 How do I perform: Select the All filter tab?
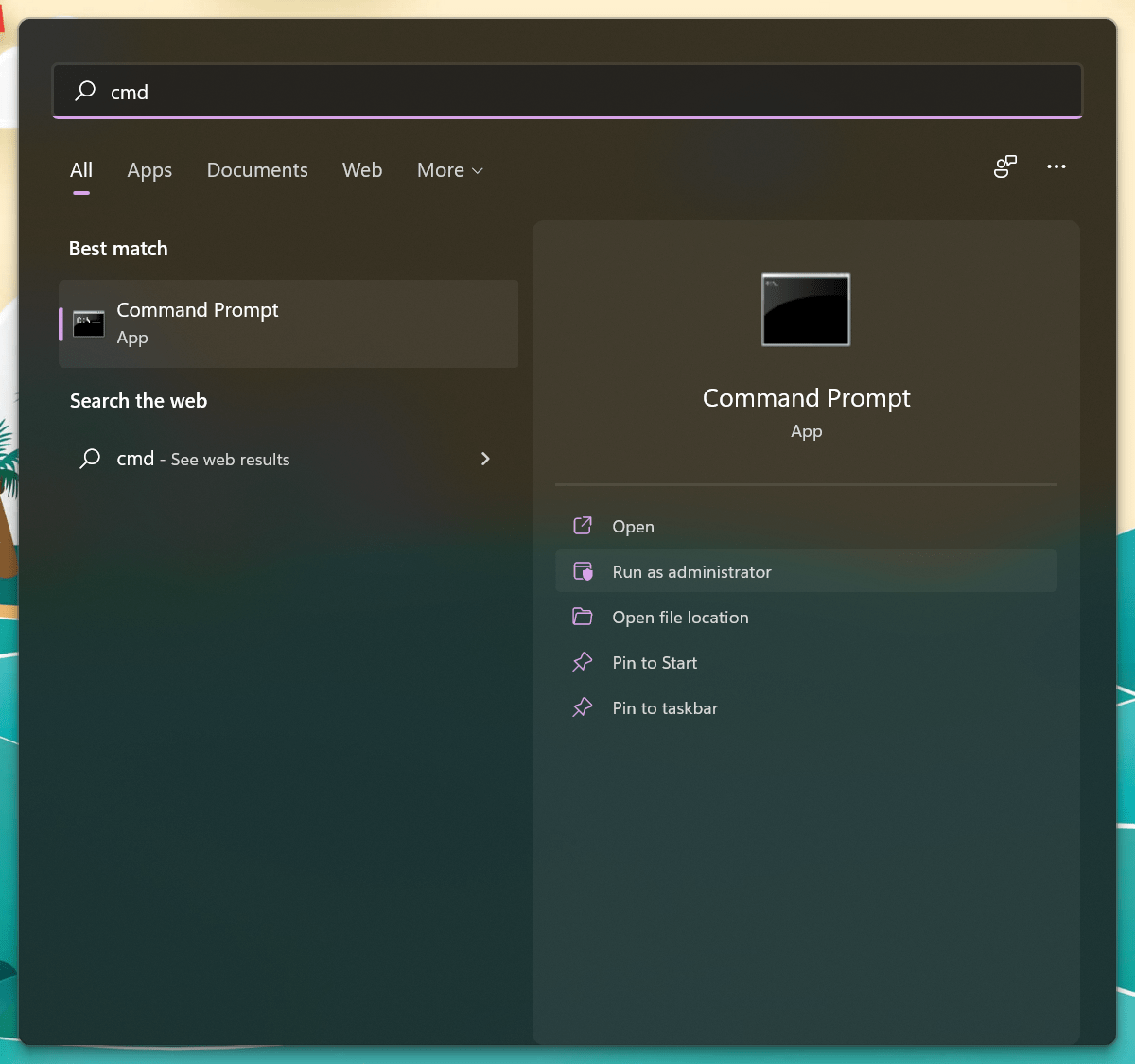click(81, 170)
